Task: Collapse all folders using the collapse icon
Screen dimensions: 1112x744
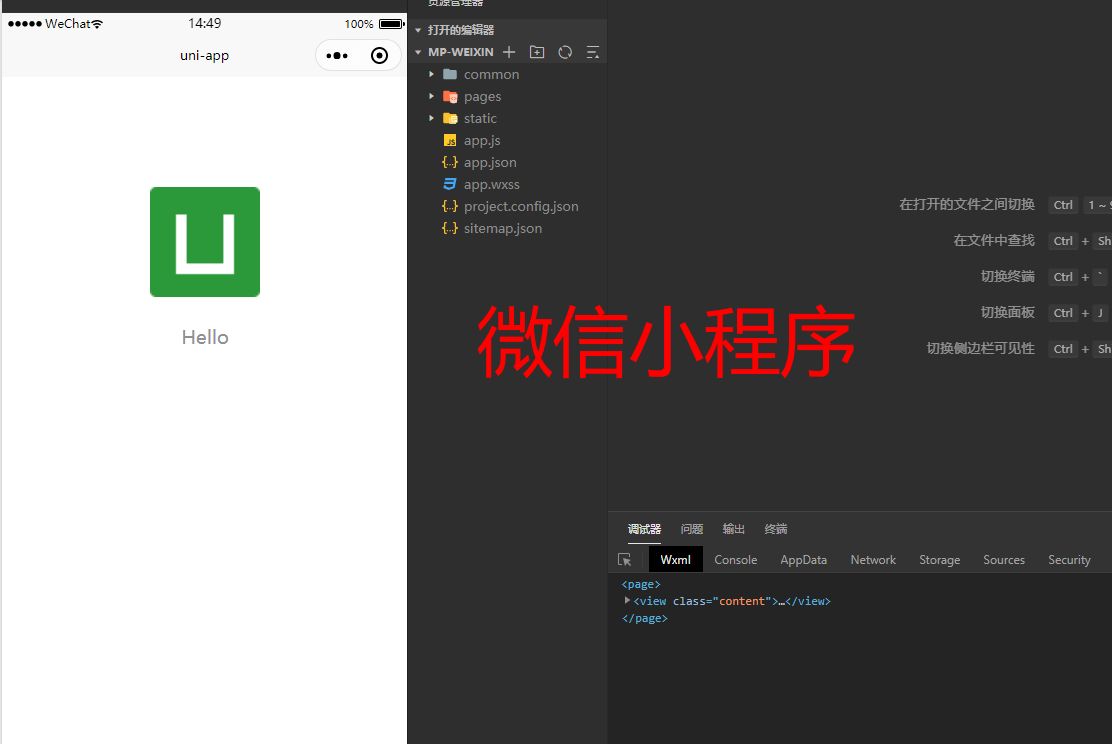Action: tap(593, 52)
